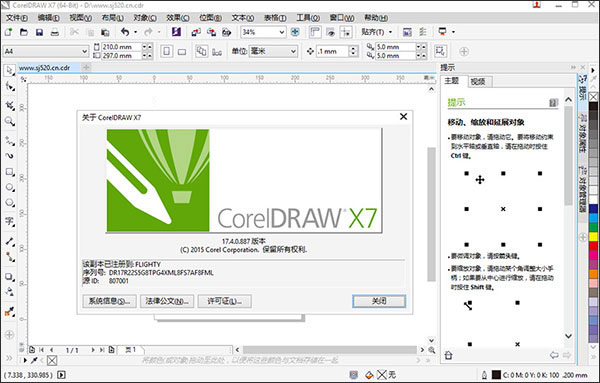Toggle Show Rulers button

(315, 32)
